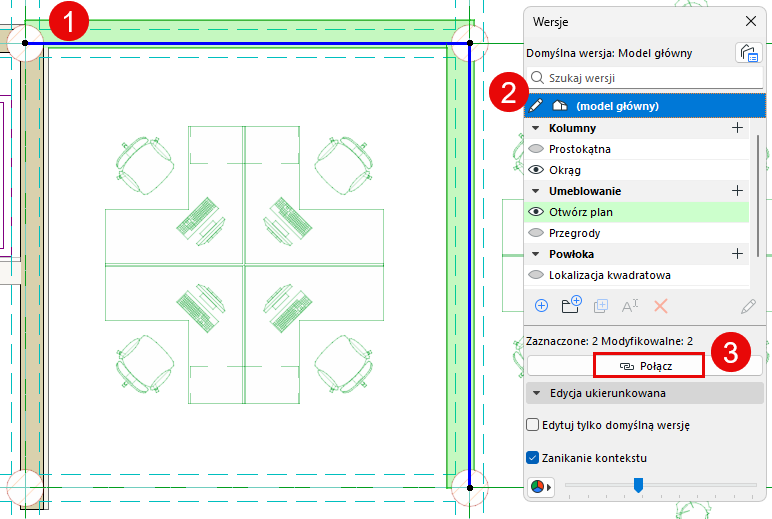
Task: Click the version list scrollbar
Action: (757, 196)
